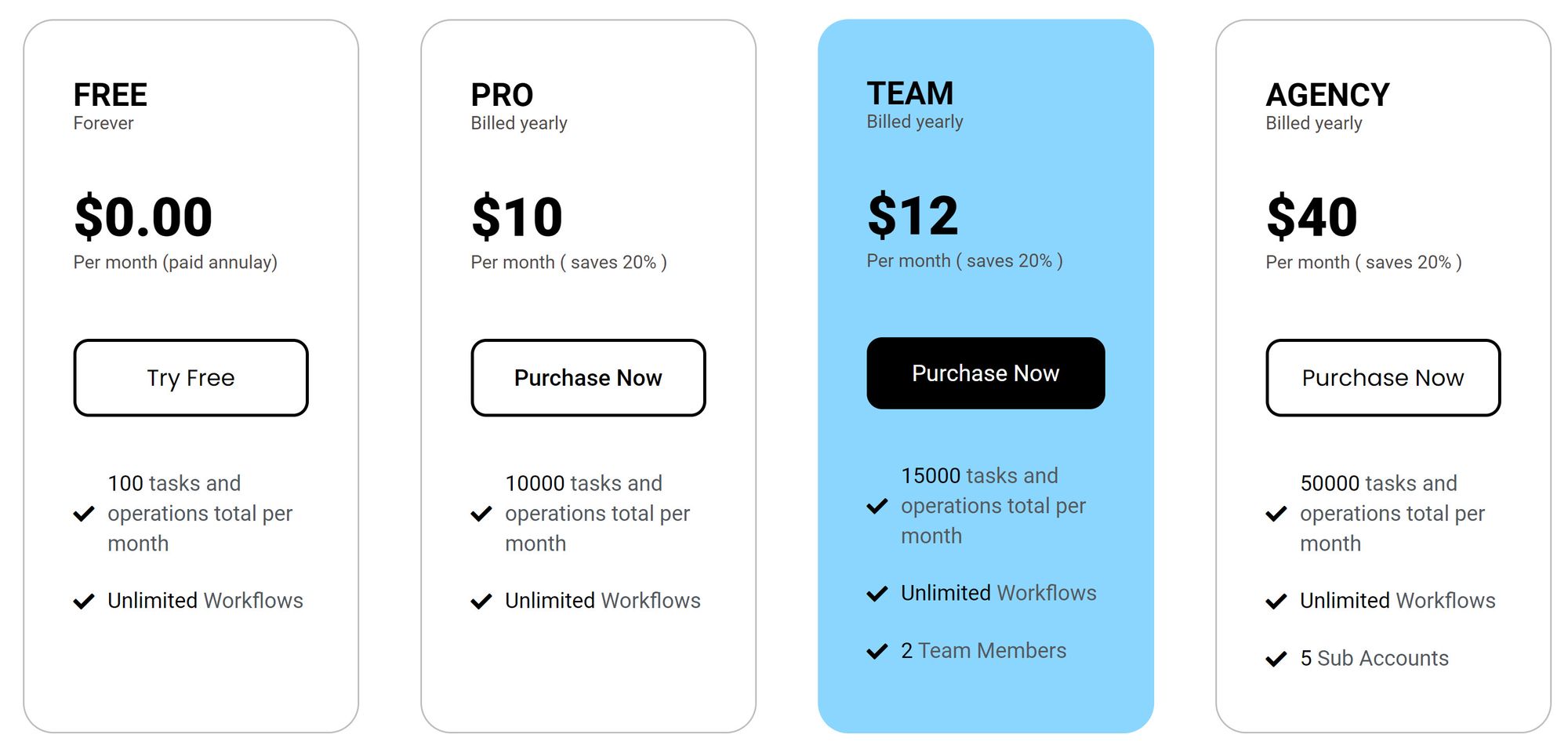Click checkmark next to 50000 tasks feature
1568x749 pixels.
pos(1276,514)
